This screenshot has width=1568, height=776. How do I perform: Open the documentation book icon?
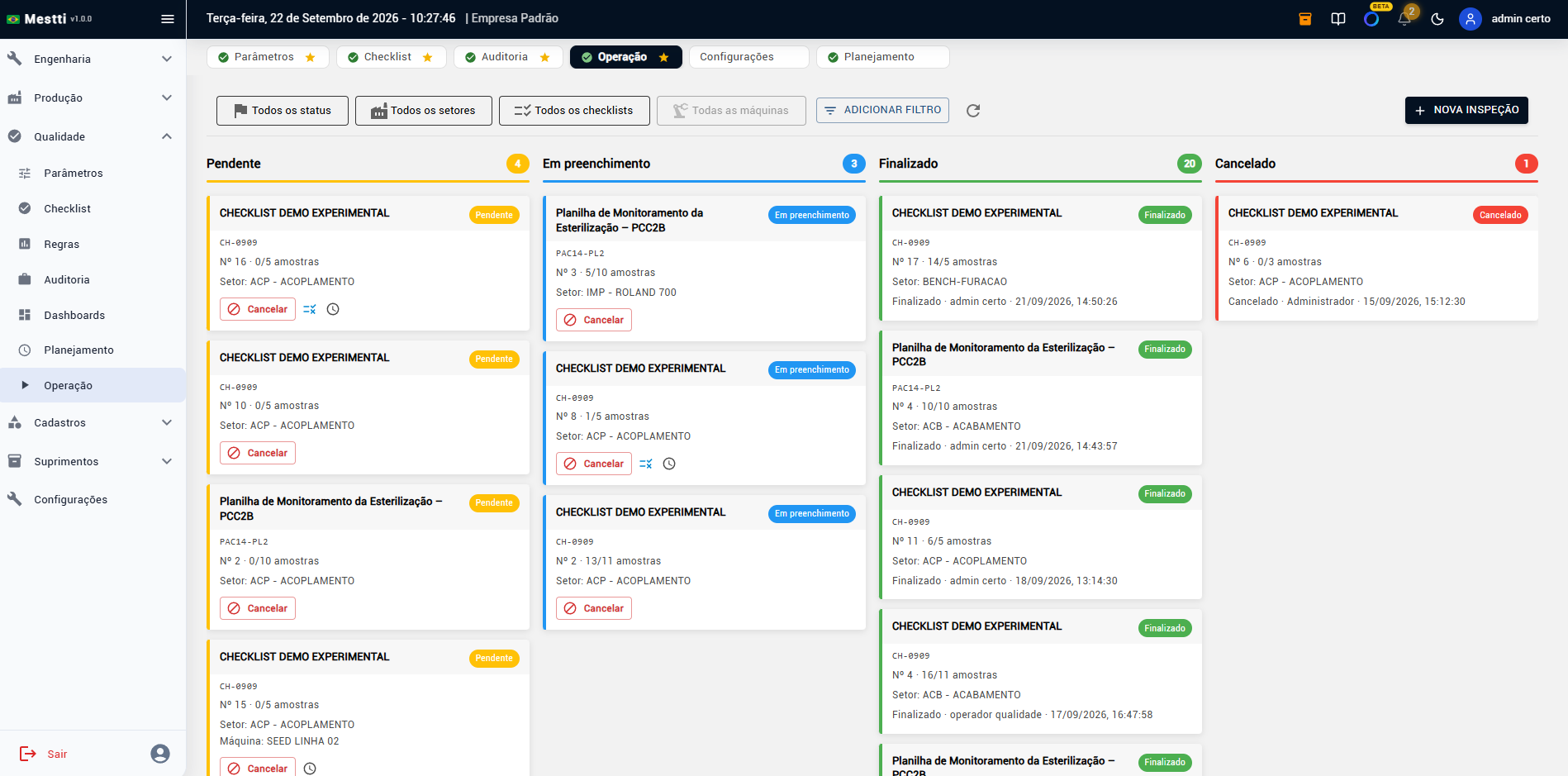pyautogui.click(x=1338, y=19)
